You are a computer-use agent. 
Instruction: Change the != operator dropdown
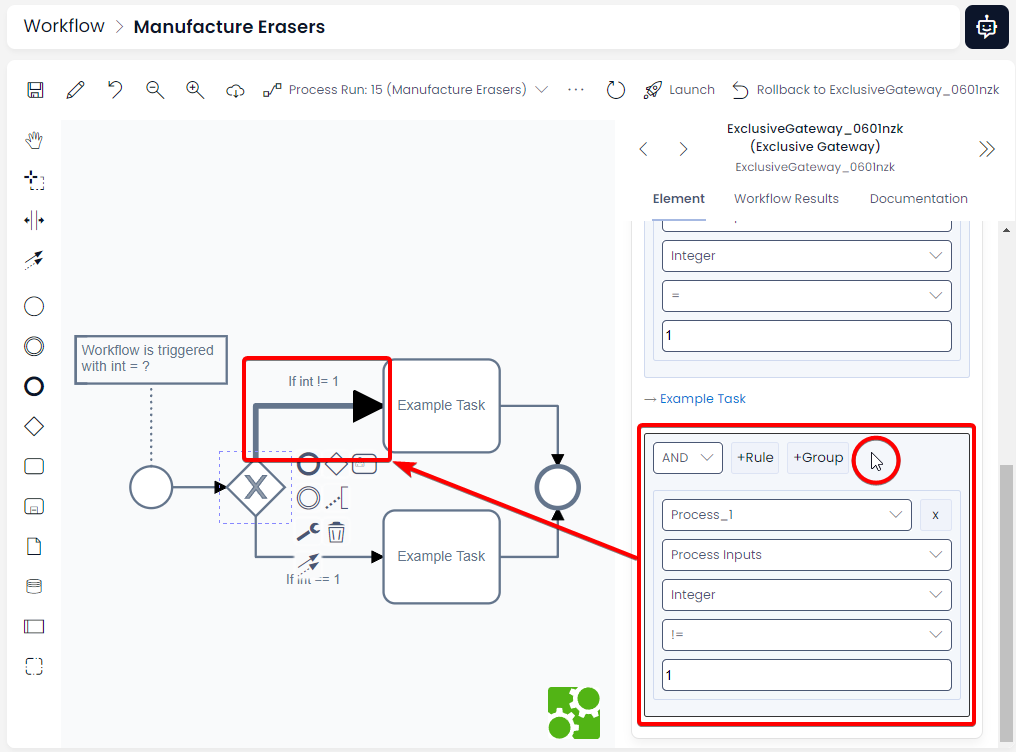[807, 635]
